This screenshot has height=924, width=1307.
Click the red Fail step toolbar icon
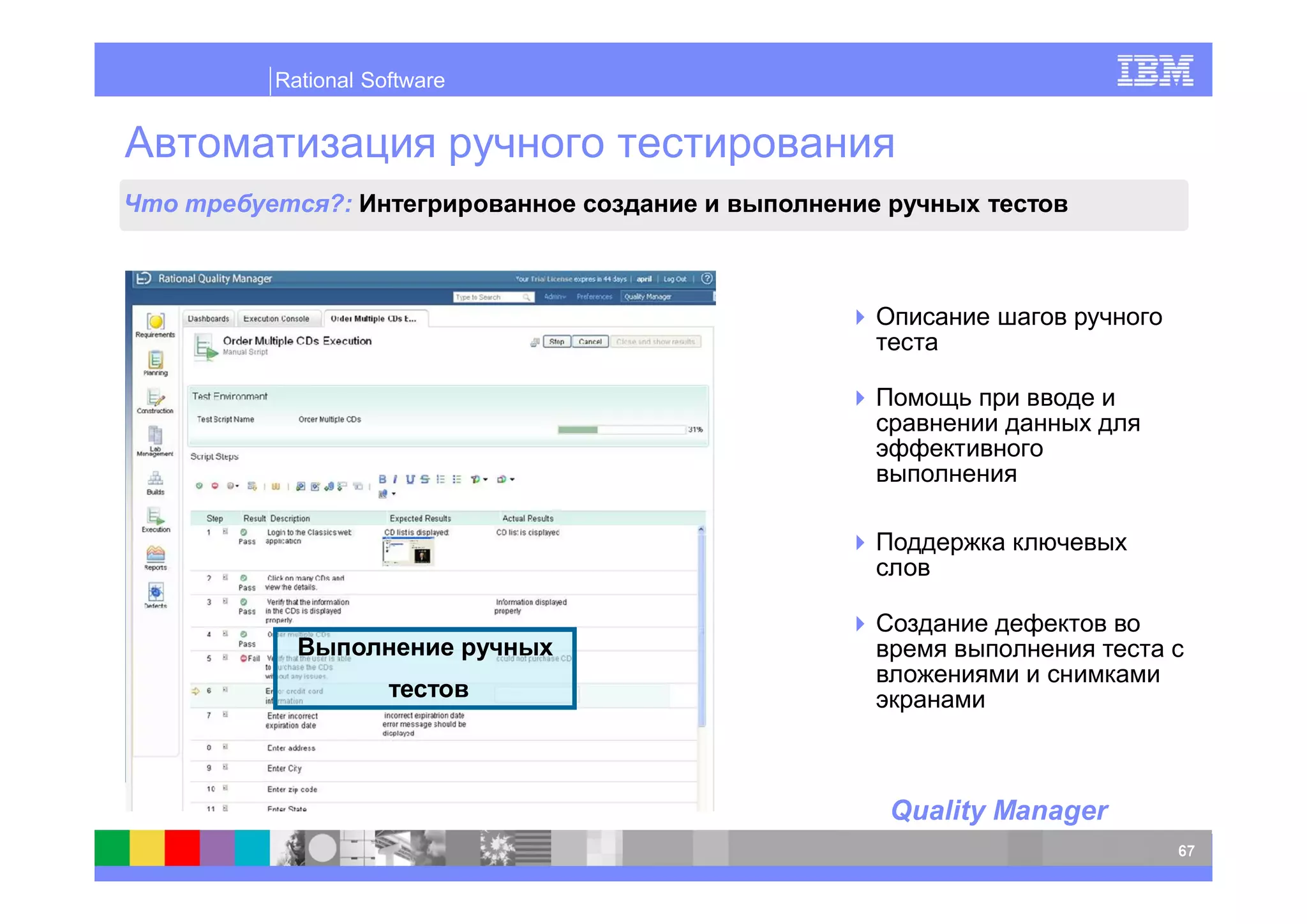click(214, 486)
